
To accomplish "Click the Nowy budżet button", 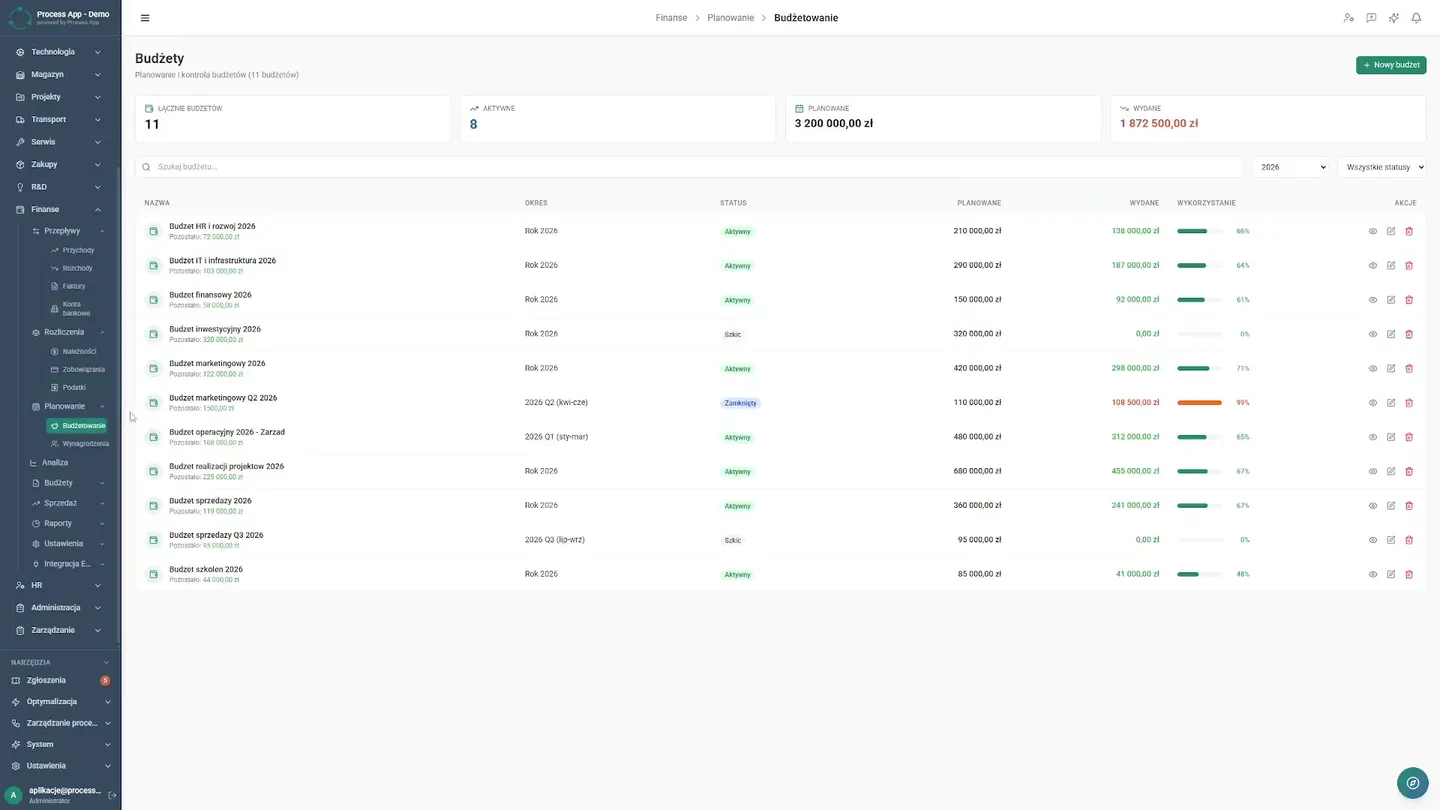I will point(1391,65).
